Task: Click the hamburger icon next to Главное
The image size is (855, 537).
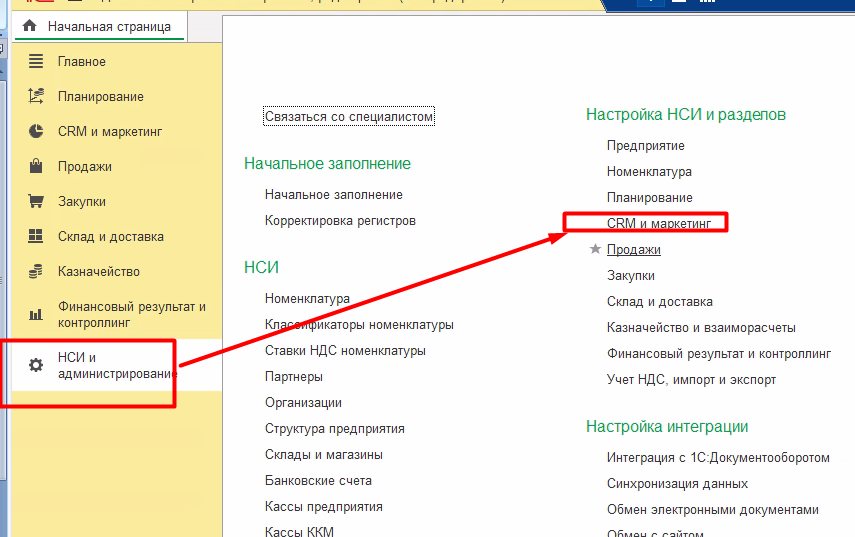Action: tap(36, 62)
